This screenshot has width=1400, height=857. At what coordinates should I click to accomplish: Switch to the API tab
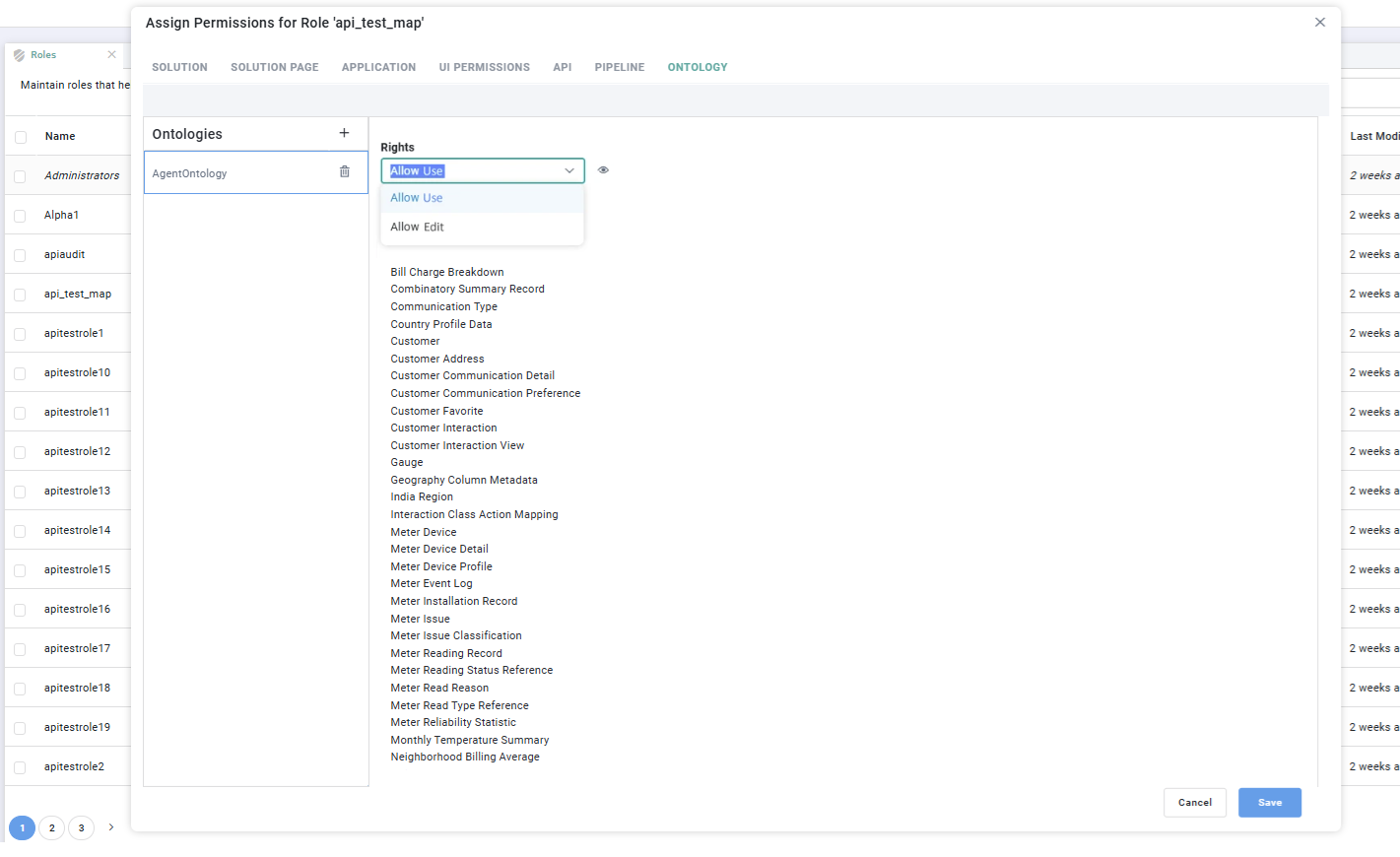pos(563,67)
